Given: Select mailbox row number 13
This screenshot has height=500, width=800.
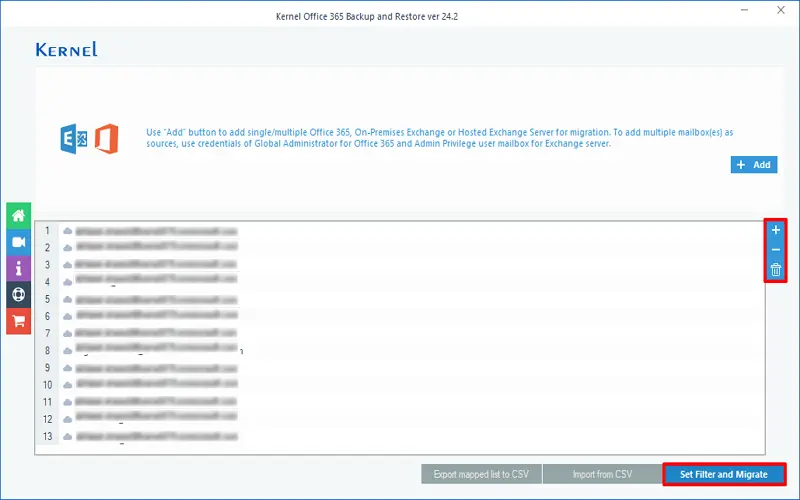Looking at the screenshot, I should click(x=400, y=436).
